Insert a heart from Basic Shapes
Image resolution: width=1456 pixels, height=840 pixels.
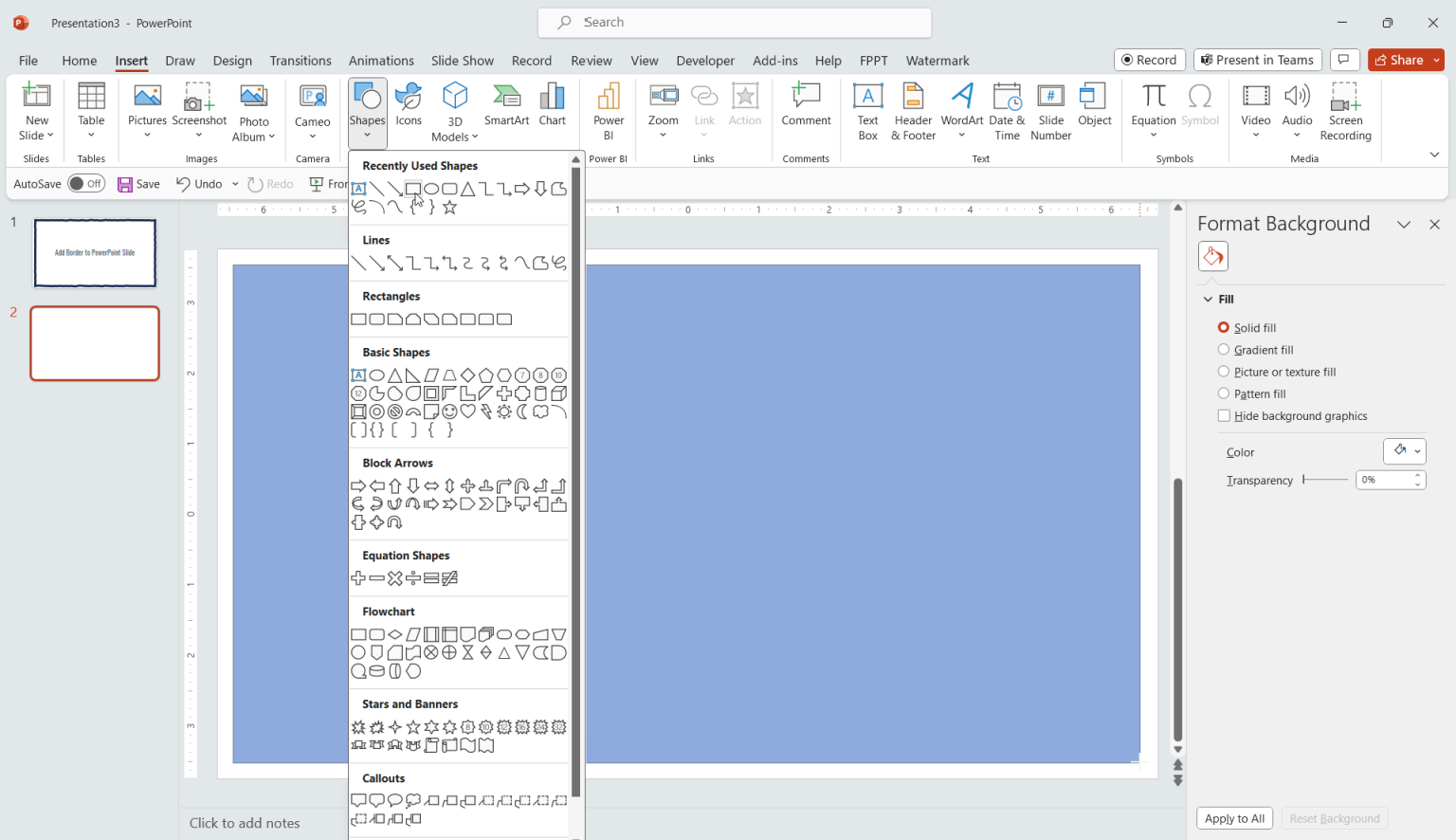468,411
